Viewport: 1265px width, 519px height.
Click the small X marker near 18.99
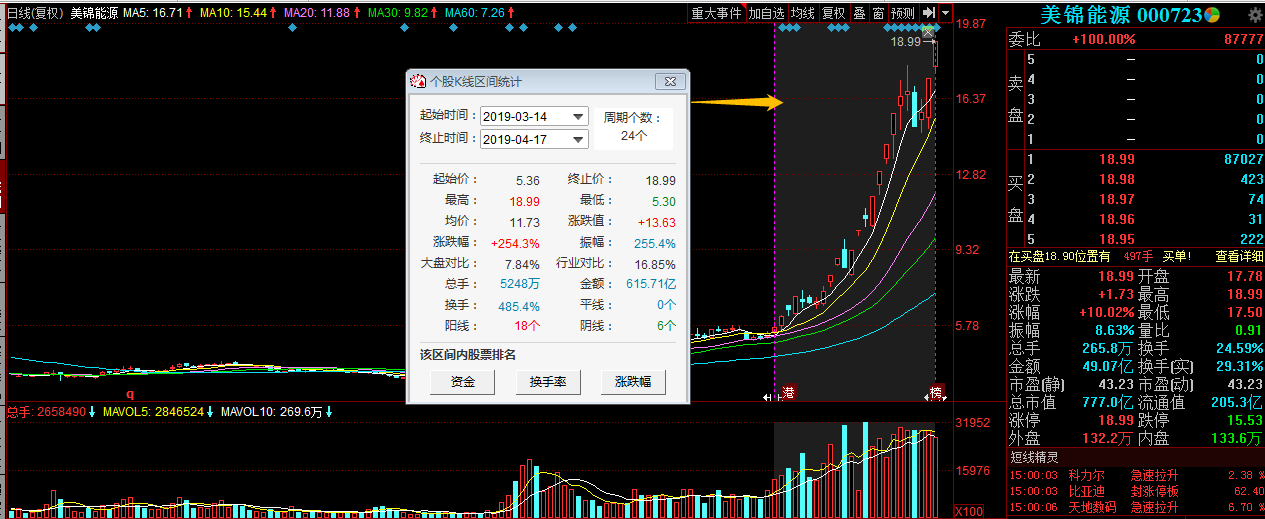point(928,34)
